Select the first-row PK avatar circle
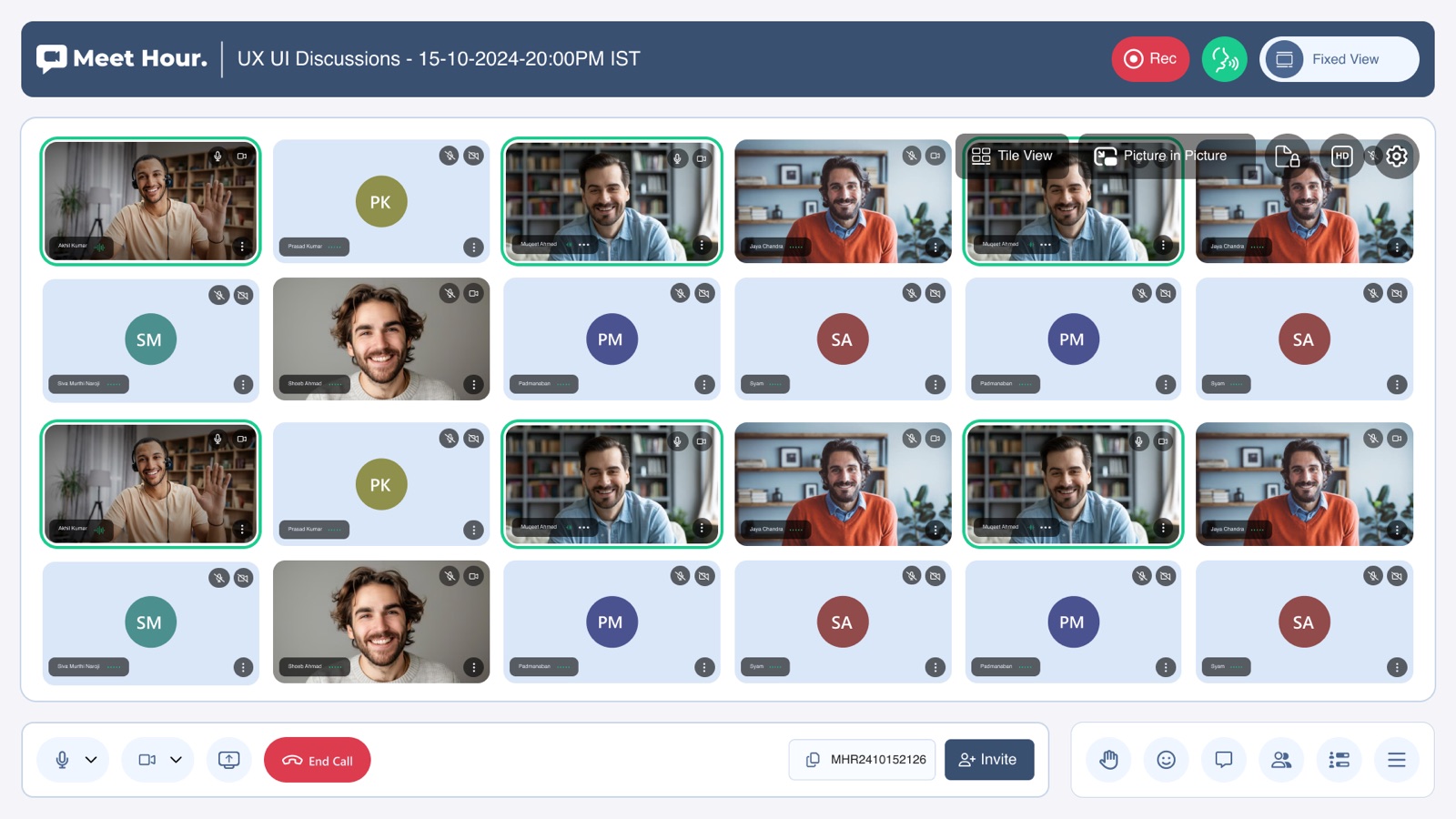Screen dimensions: 1456x819 (x=380, y=202)
